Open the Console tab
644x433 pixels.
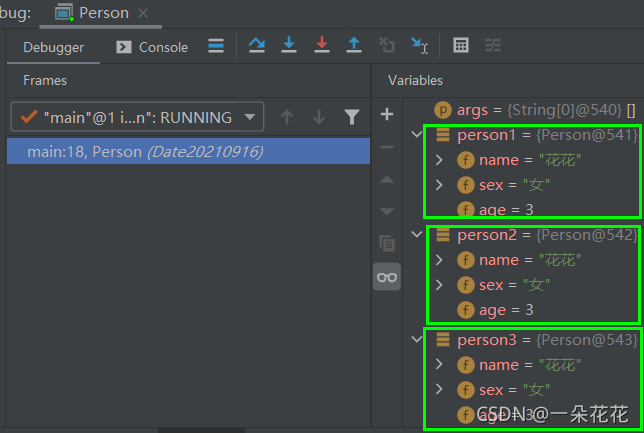(152, 47)
